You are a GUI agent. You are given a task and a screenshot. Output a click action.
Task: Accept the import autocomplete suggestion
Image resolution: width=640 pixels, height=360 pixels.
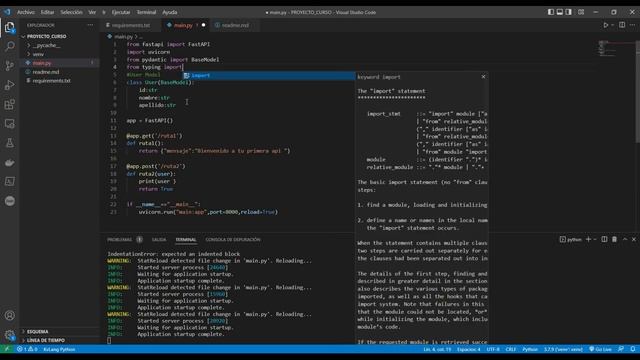point(269,76)
